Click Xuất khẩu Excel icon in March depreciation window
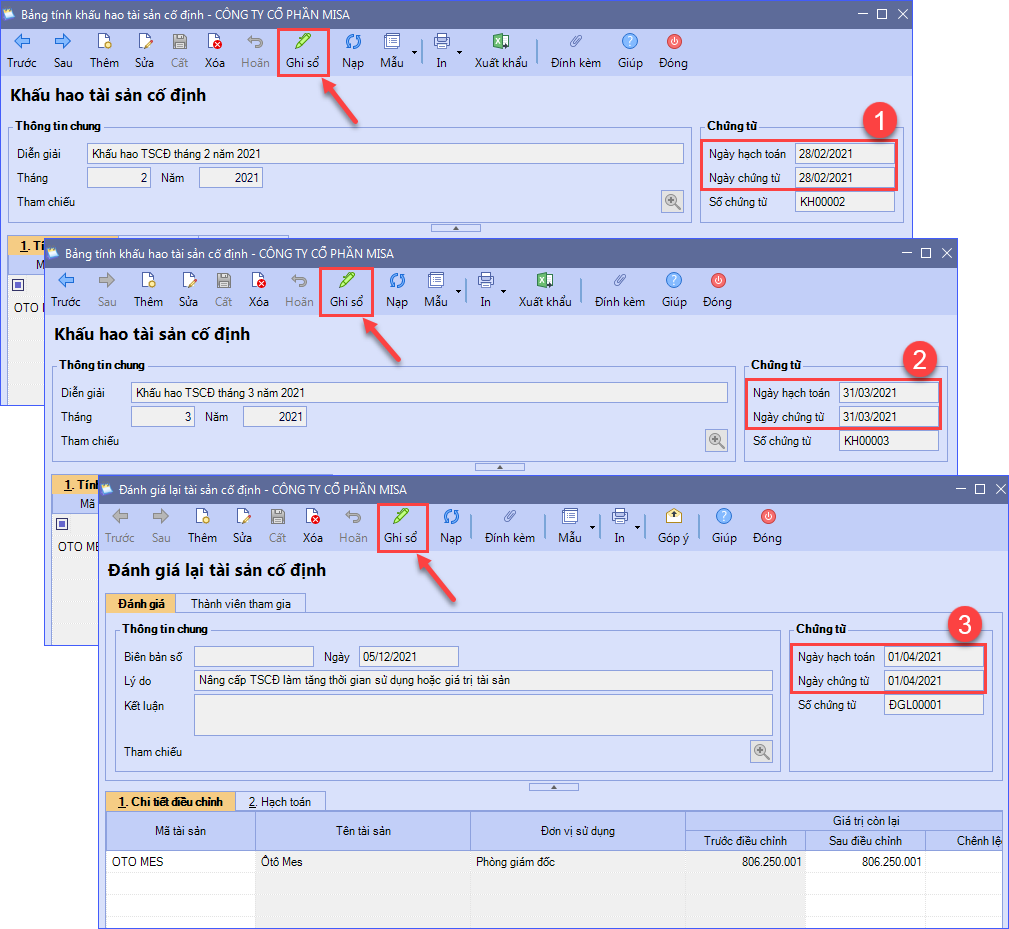This screenshot has width=1009, height=929. tap(544, 290)
